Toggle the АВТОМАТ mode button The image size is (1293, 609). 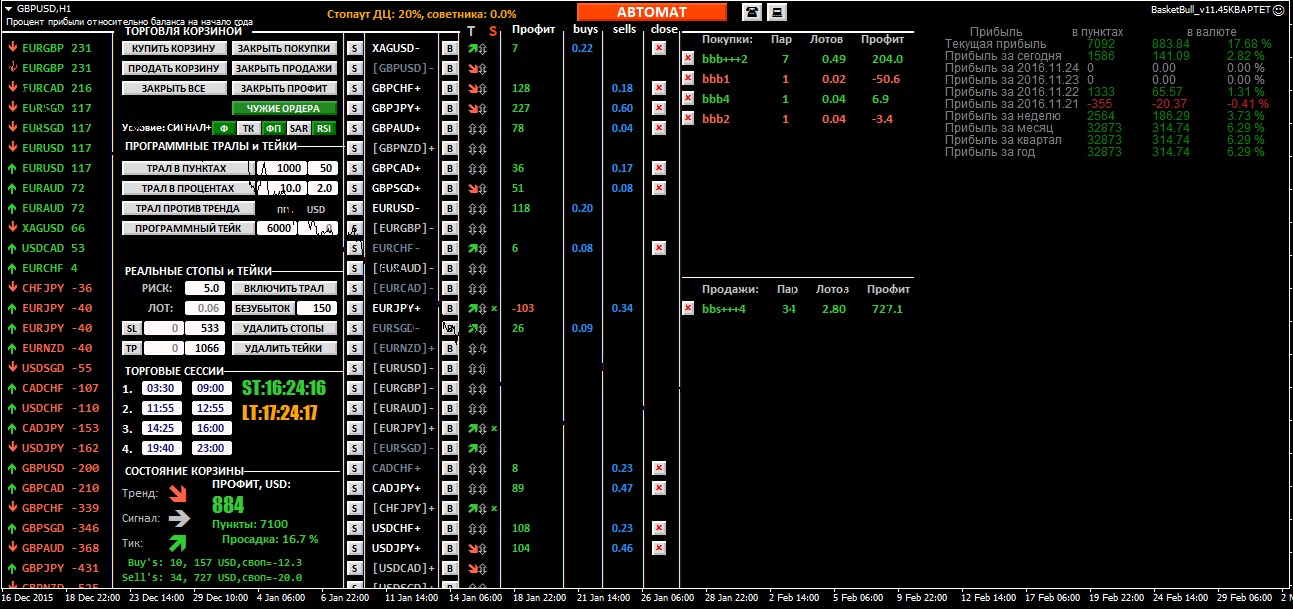[652, 12]
